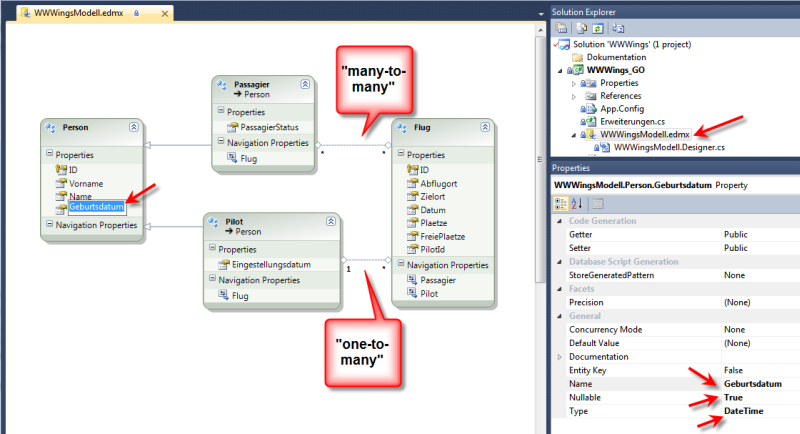
Task: Click Refresh icon in Solution Explorer toolbar
Action: point(597,29)
